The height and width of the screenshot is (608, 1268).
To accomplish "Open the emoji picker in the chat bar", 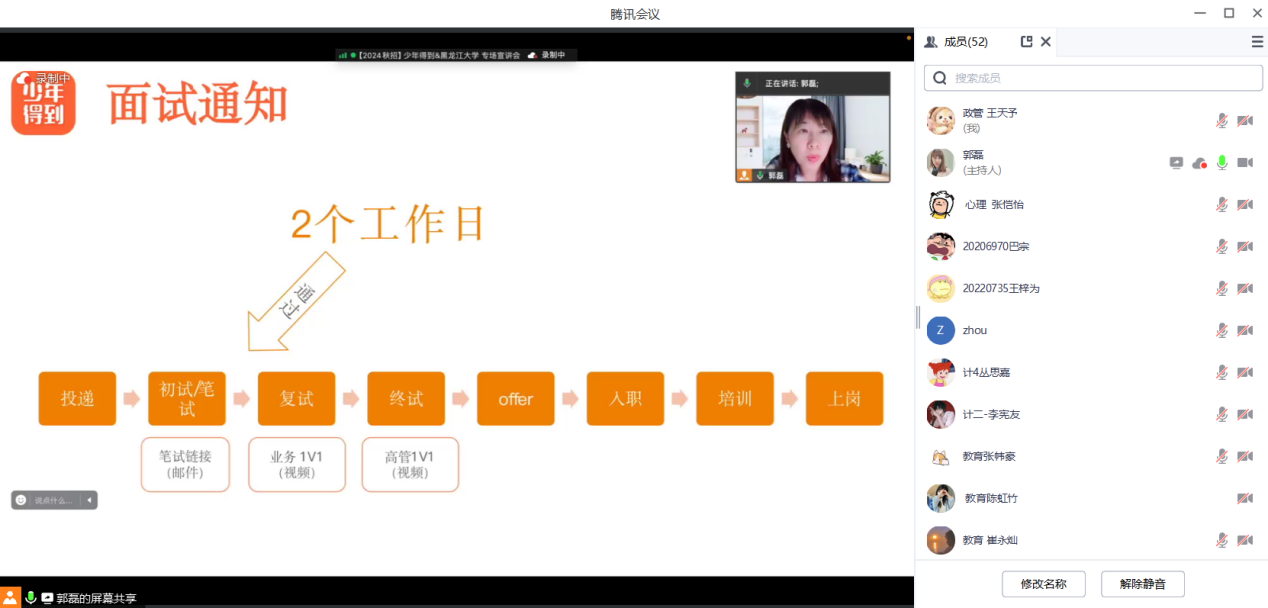I will pyautogui.click(x=21, y=500).
